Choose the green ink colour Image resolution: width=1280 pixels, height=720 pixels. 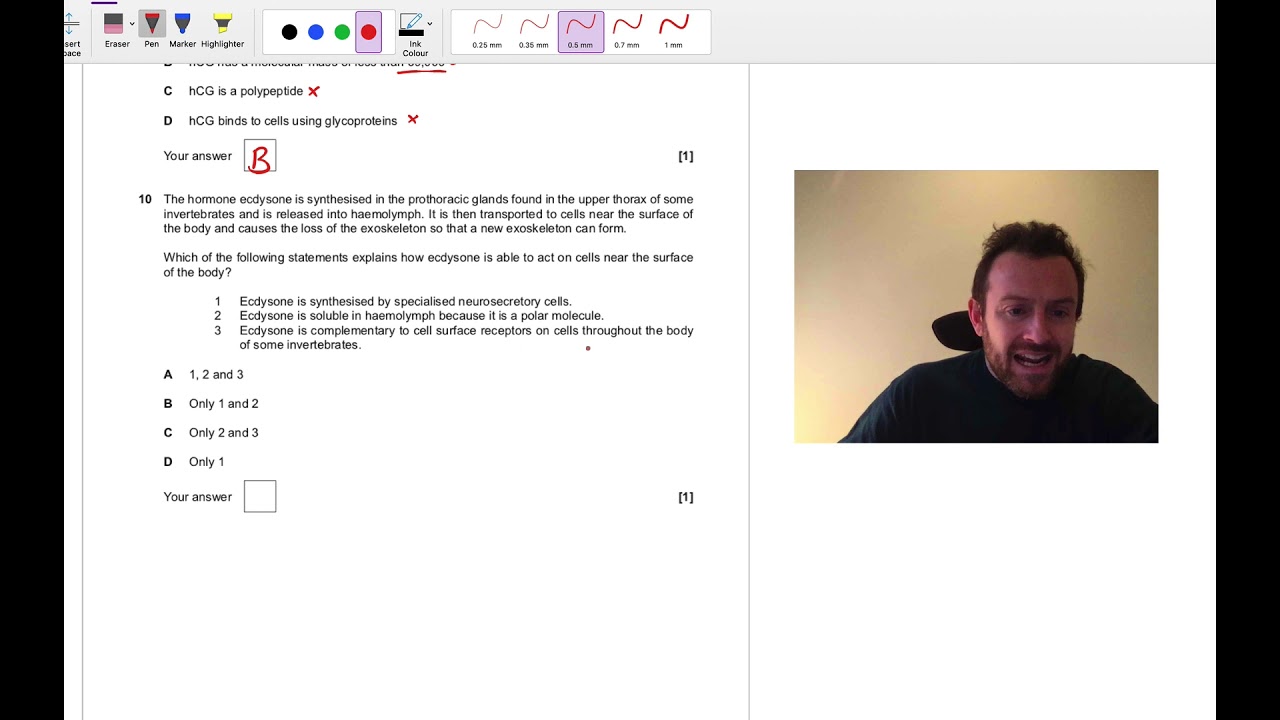[x=342, y=32]
